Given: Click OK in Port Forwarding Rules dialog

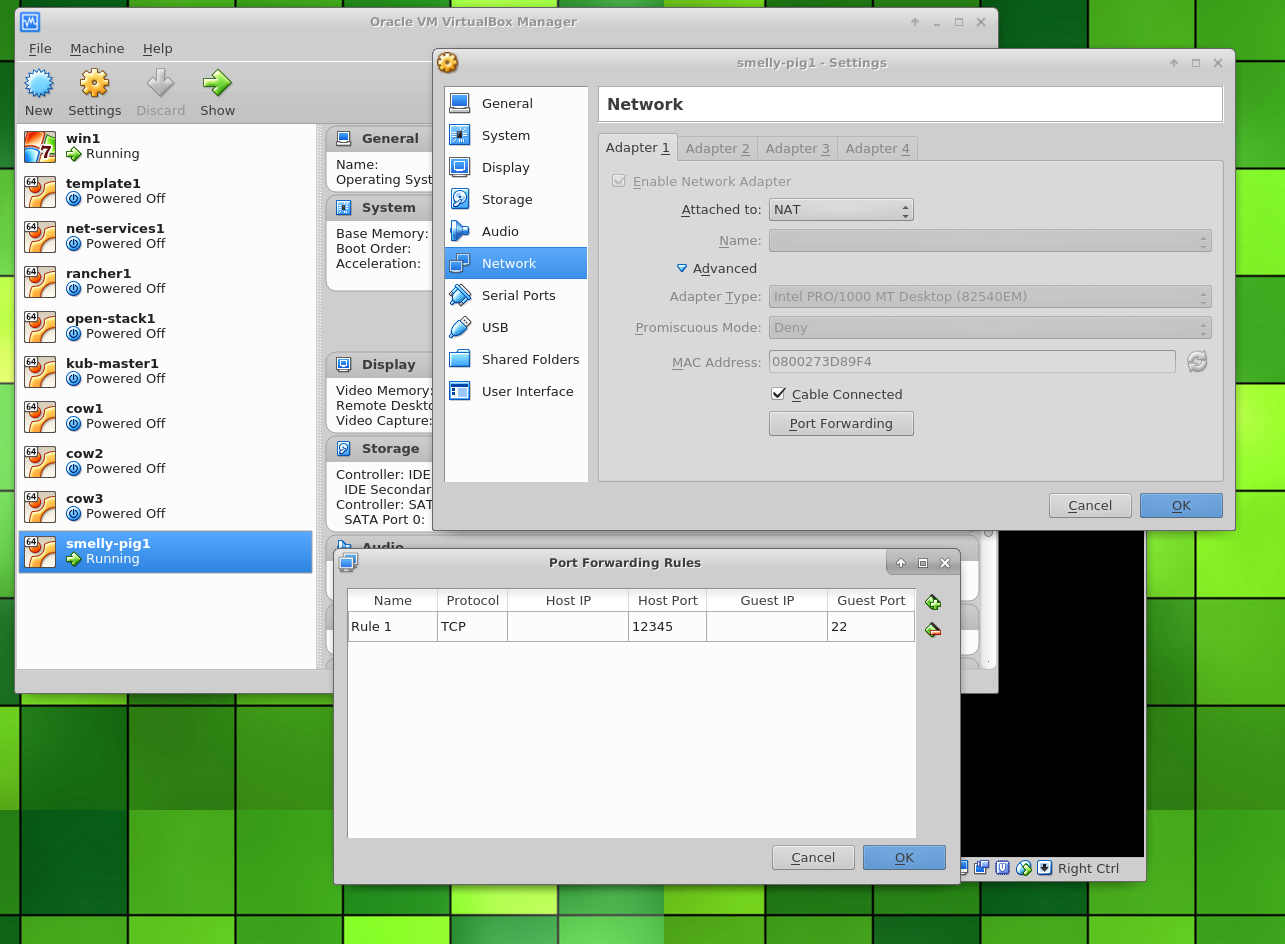Looking at the screenshot, I should (x=904, y=857).
